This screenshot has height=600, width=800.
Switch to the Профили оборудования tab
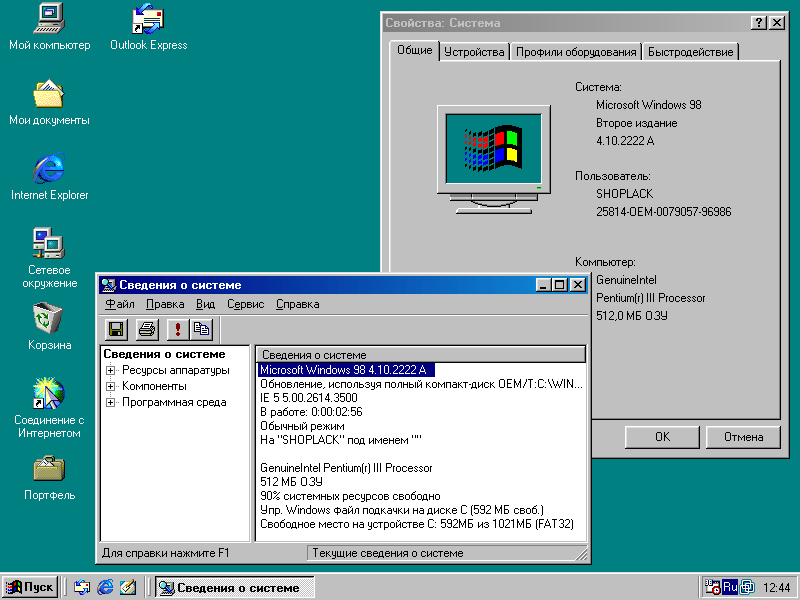click(576, 52)
